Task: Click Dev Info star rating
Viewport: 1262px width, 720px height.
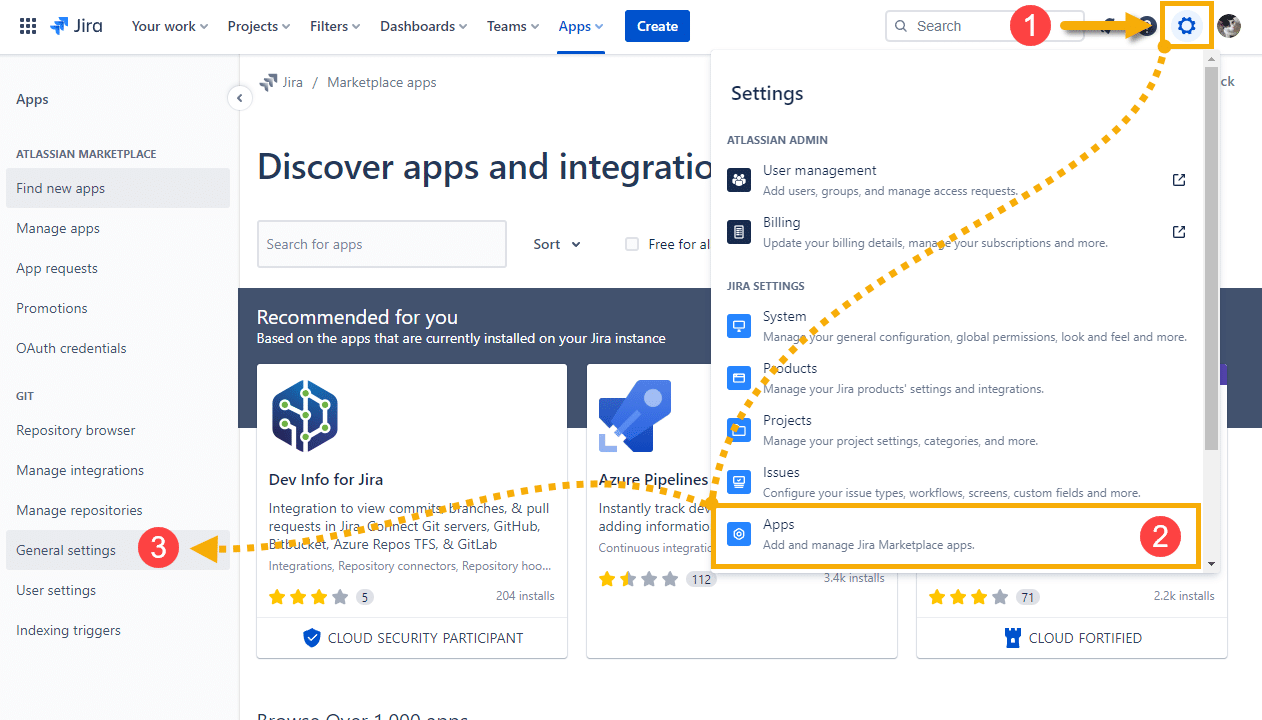Action: 308,597
